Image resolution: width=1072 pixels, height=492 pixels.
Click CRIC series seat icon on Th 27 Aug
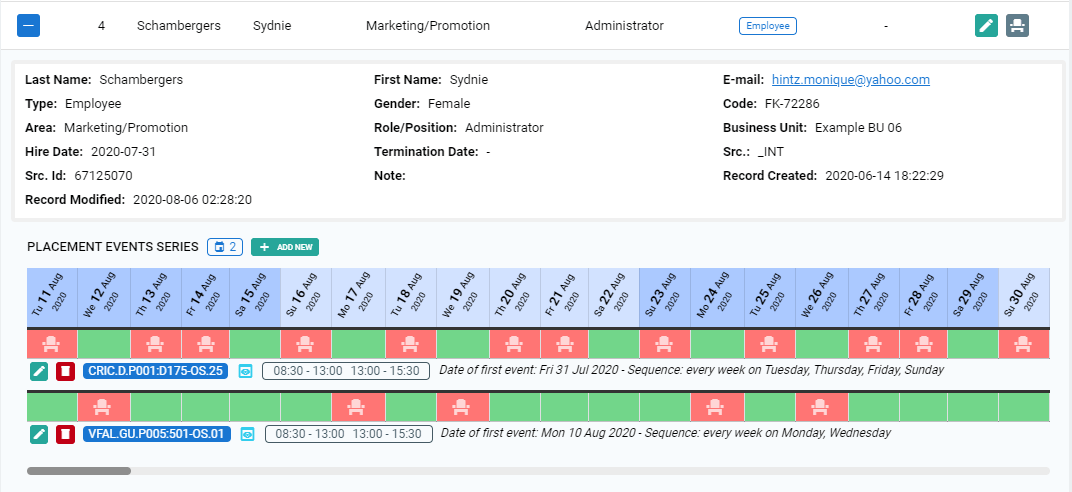pos(874,344)
